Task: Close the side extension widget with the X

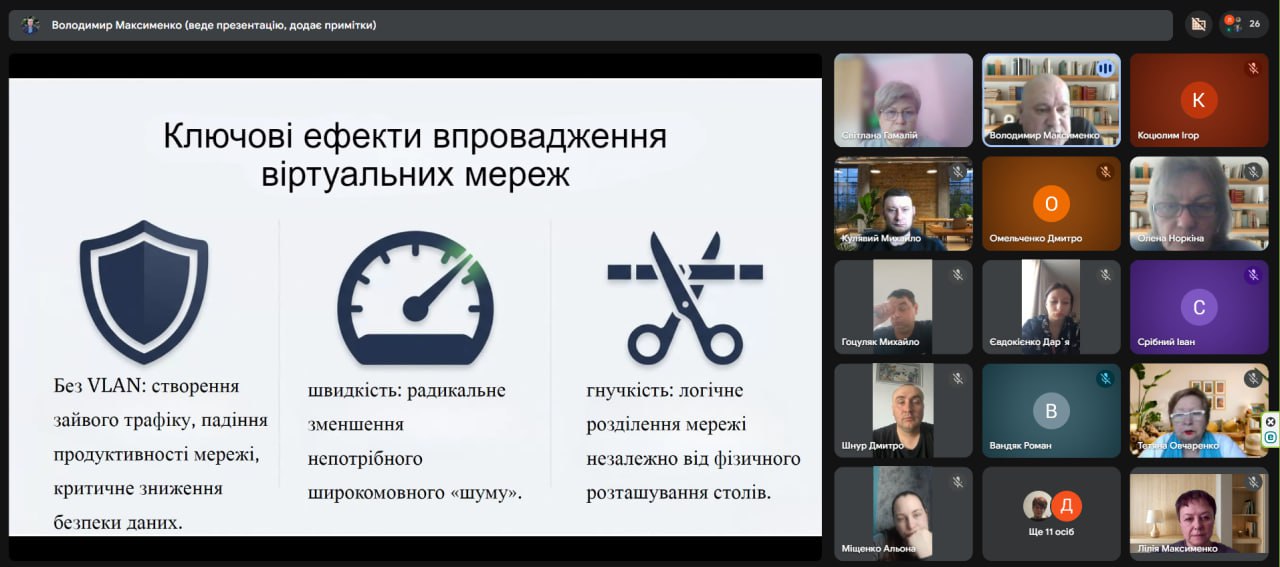Action: (x=1271, y=422)
